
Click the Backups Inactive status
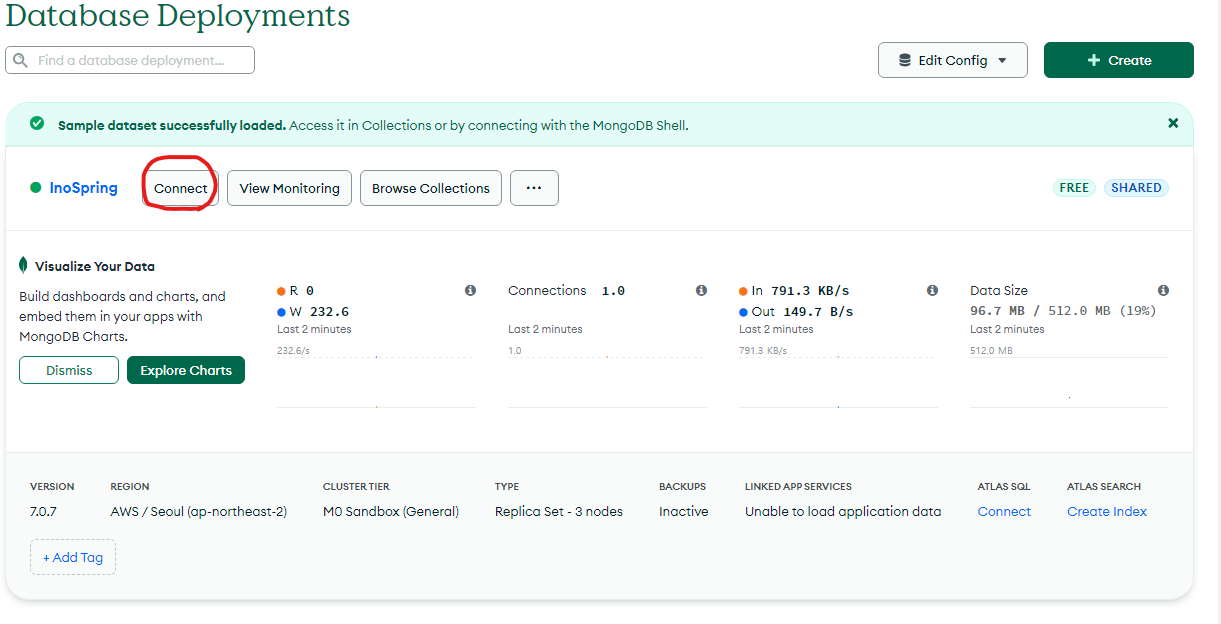pos(684,511)
